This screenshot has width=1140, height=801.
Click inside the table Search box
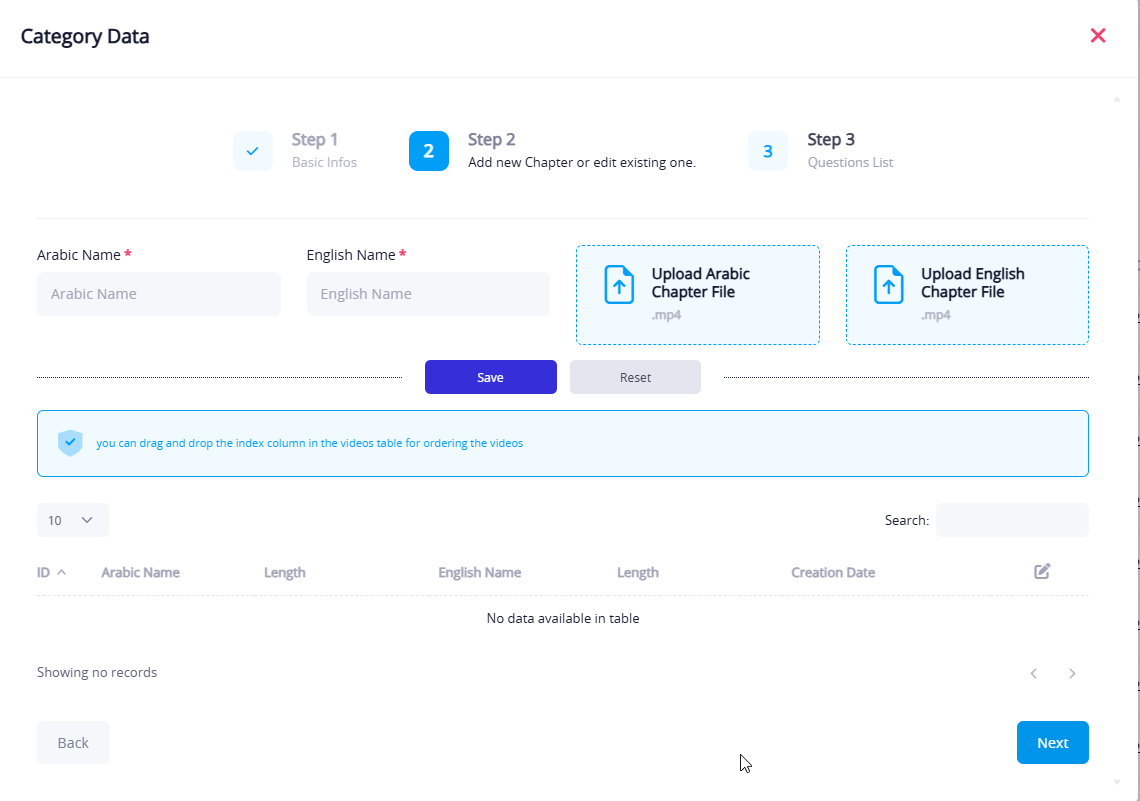(1012, 520)
